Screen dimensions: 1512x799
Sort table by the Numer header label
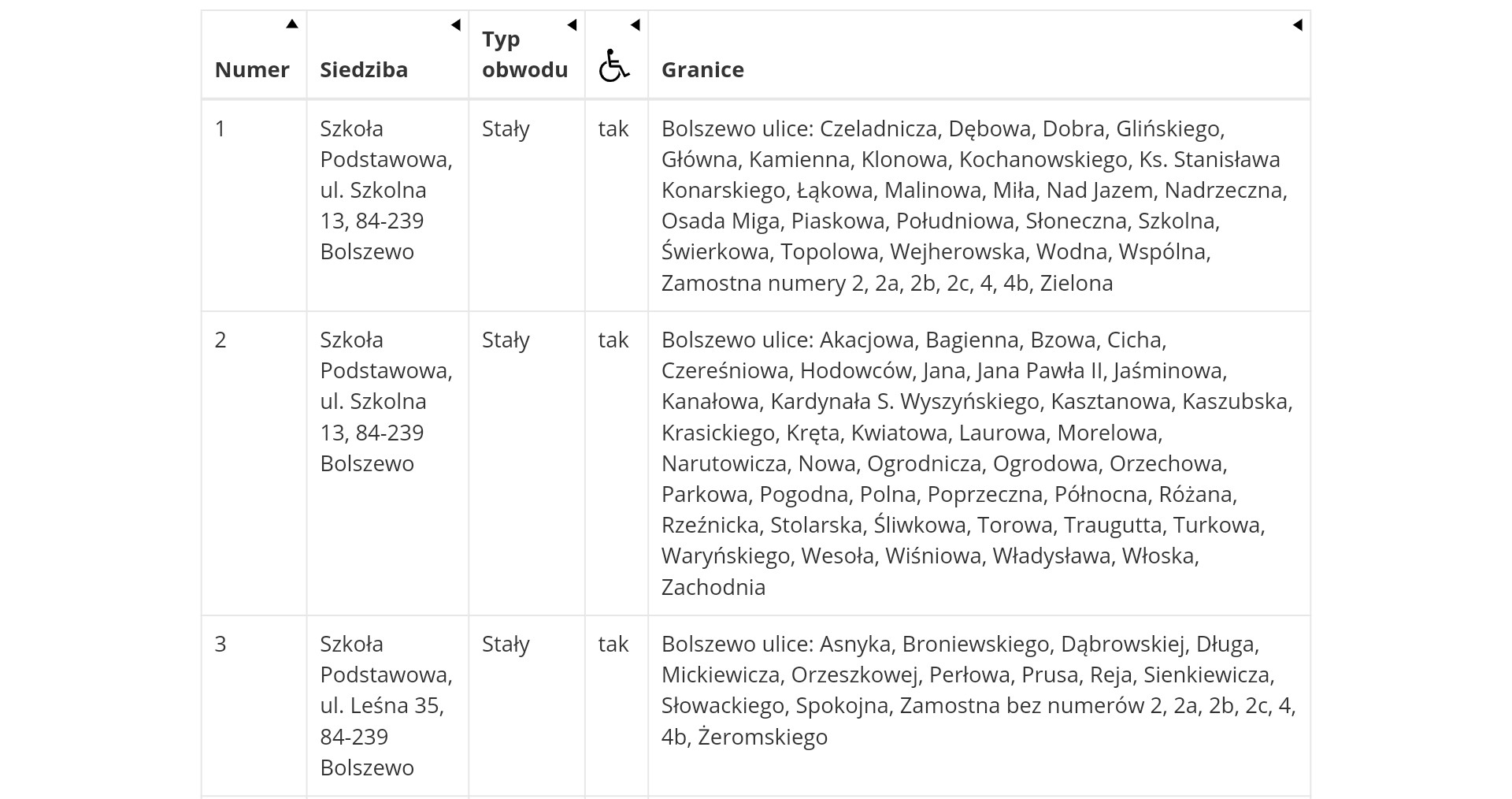252,69
